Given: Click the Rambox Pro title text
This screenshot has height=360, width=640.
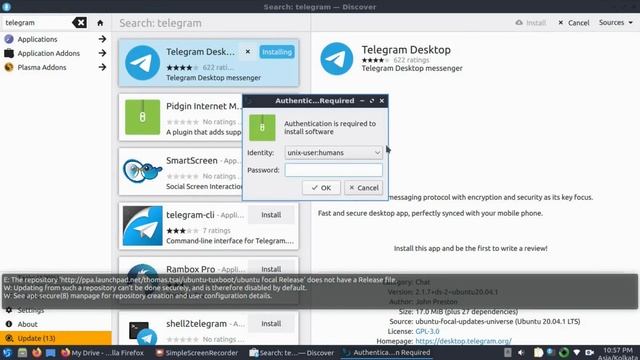Looking at the screenshot, I should click(x=191, y=269).
